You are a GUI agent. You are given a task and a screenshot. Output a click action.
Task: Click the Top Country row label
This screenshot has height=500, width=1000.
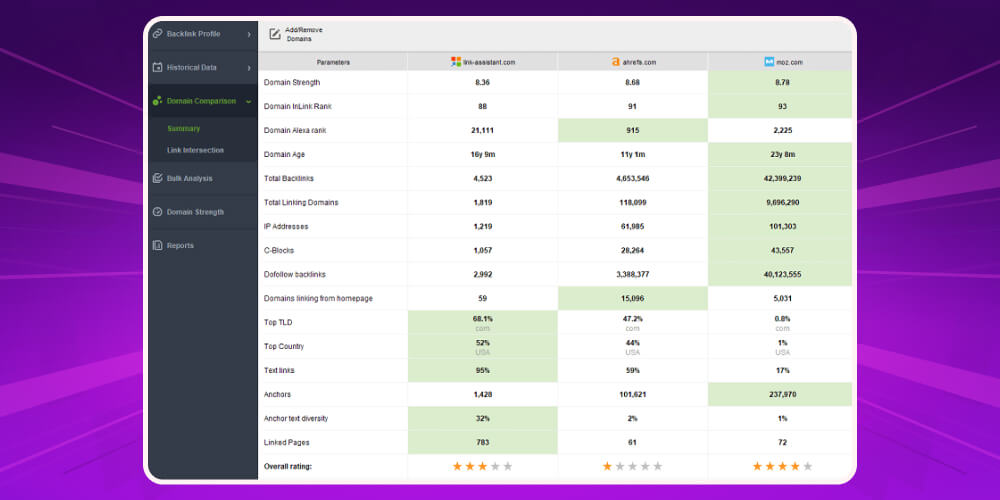click(x=284, y=346)
